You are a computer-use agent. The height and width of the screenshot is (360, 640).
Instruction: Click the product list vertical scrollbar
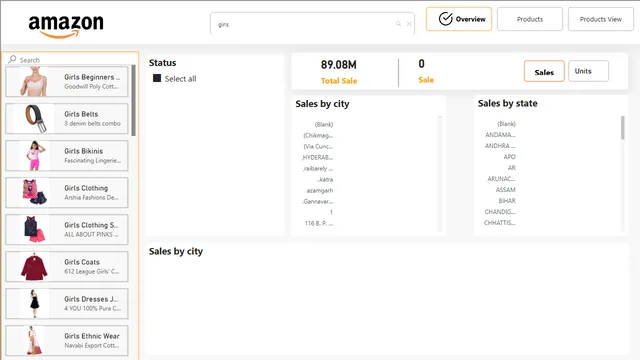(x=133, y=100)
